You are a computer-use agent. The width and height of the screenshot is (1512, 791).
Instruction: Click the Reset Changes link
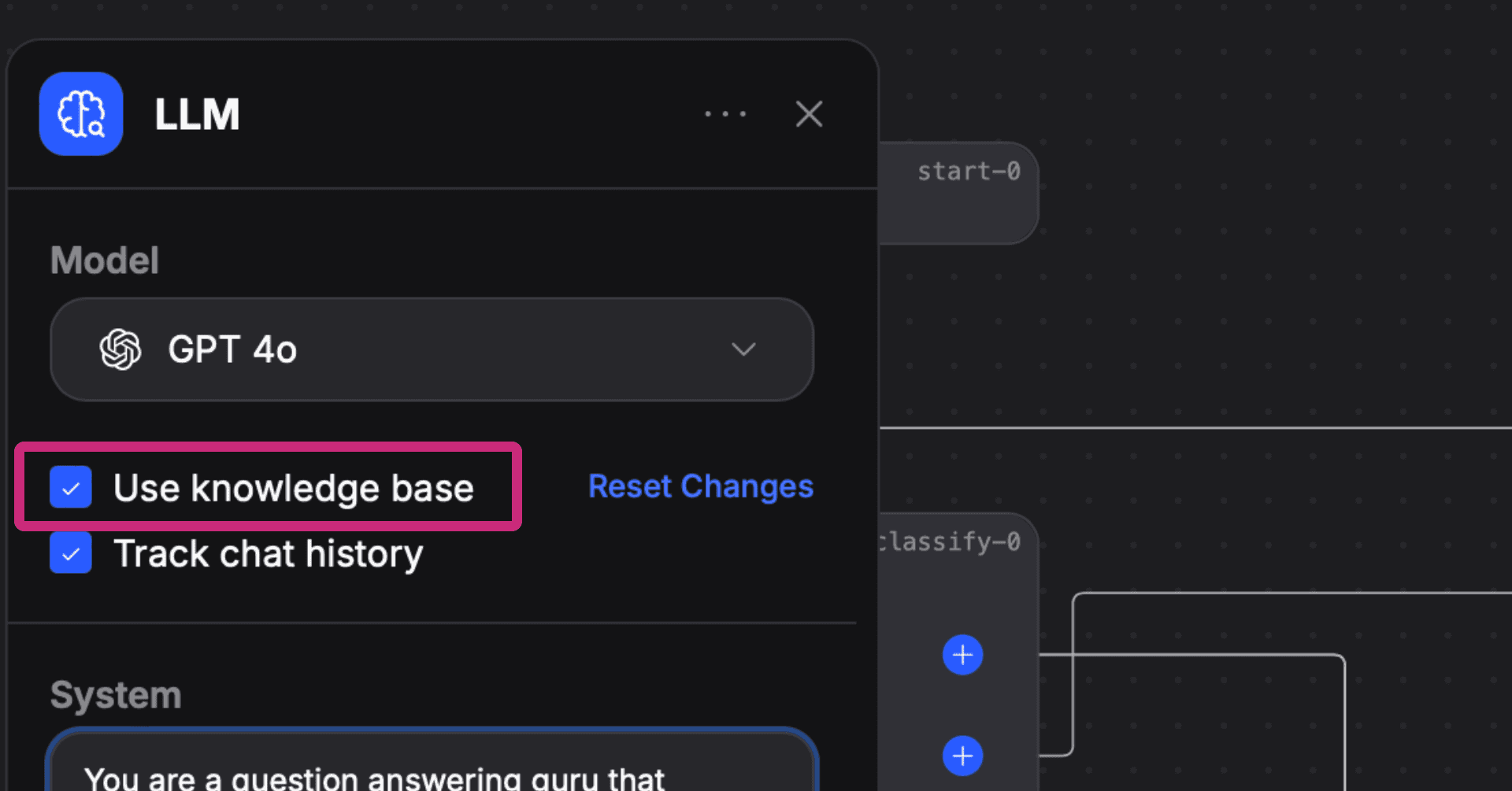[700, 486]
